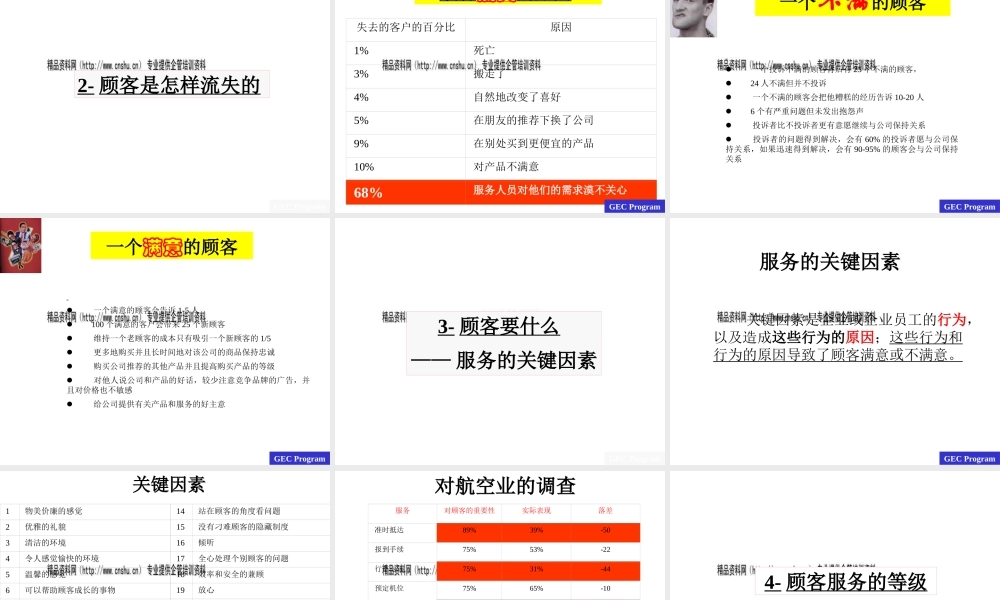Select row '可以帮助顾客成长的事物'
The image size is (1000, 600).
point(70,590)
